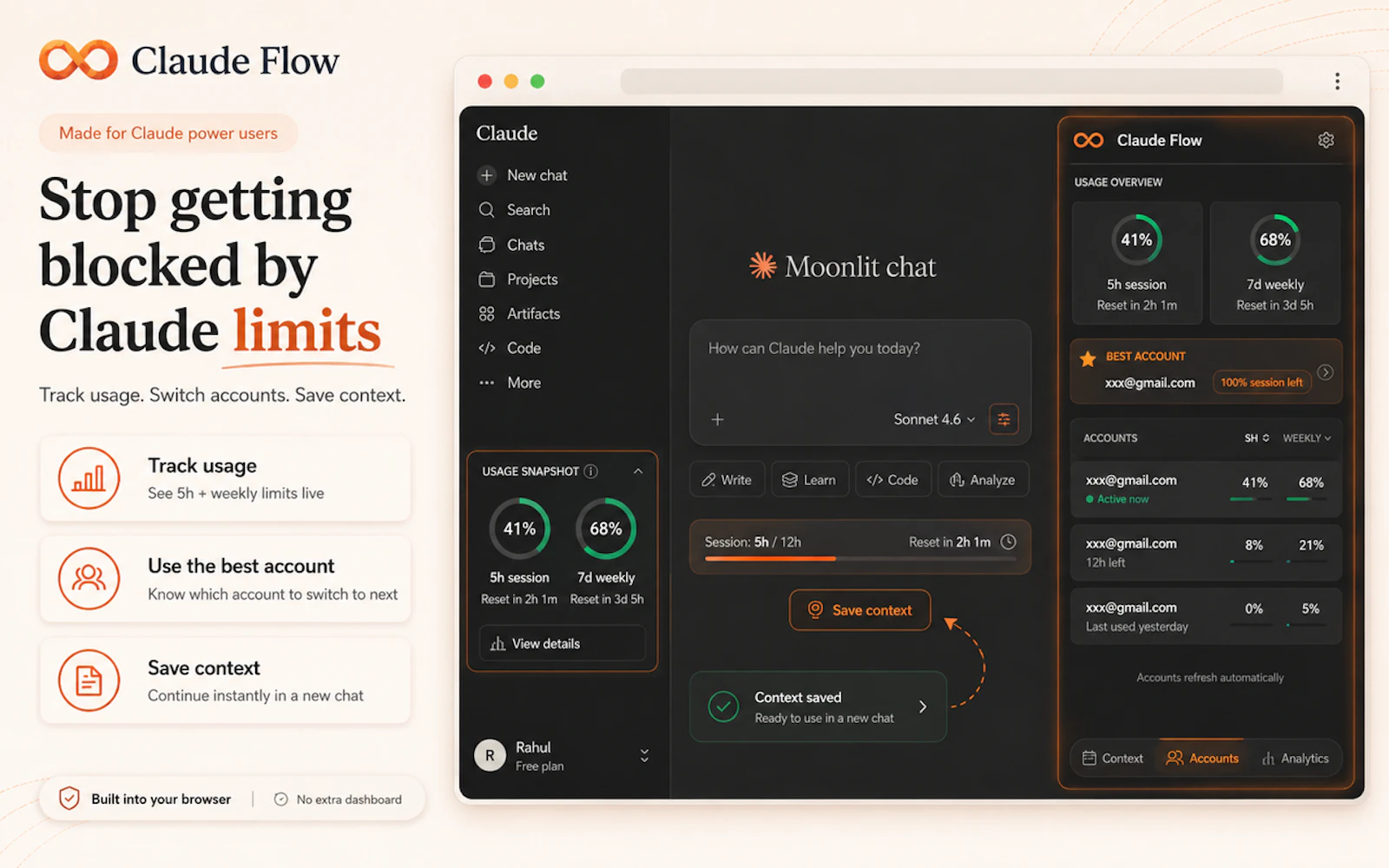Viewport: 1389px width, 868px height.
Task: Click the 68% weekly bar of the active account
Action: click(x=1307, y=499)
